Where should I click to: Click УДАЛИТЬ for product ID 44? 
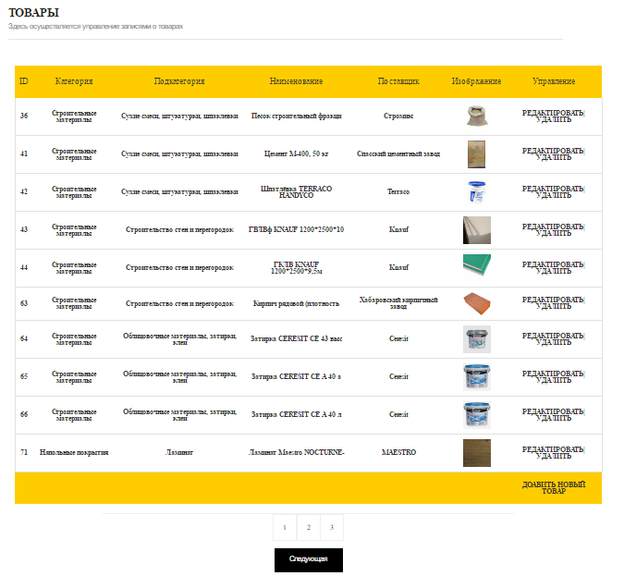tap(553, 271)
